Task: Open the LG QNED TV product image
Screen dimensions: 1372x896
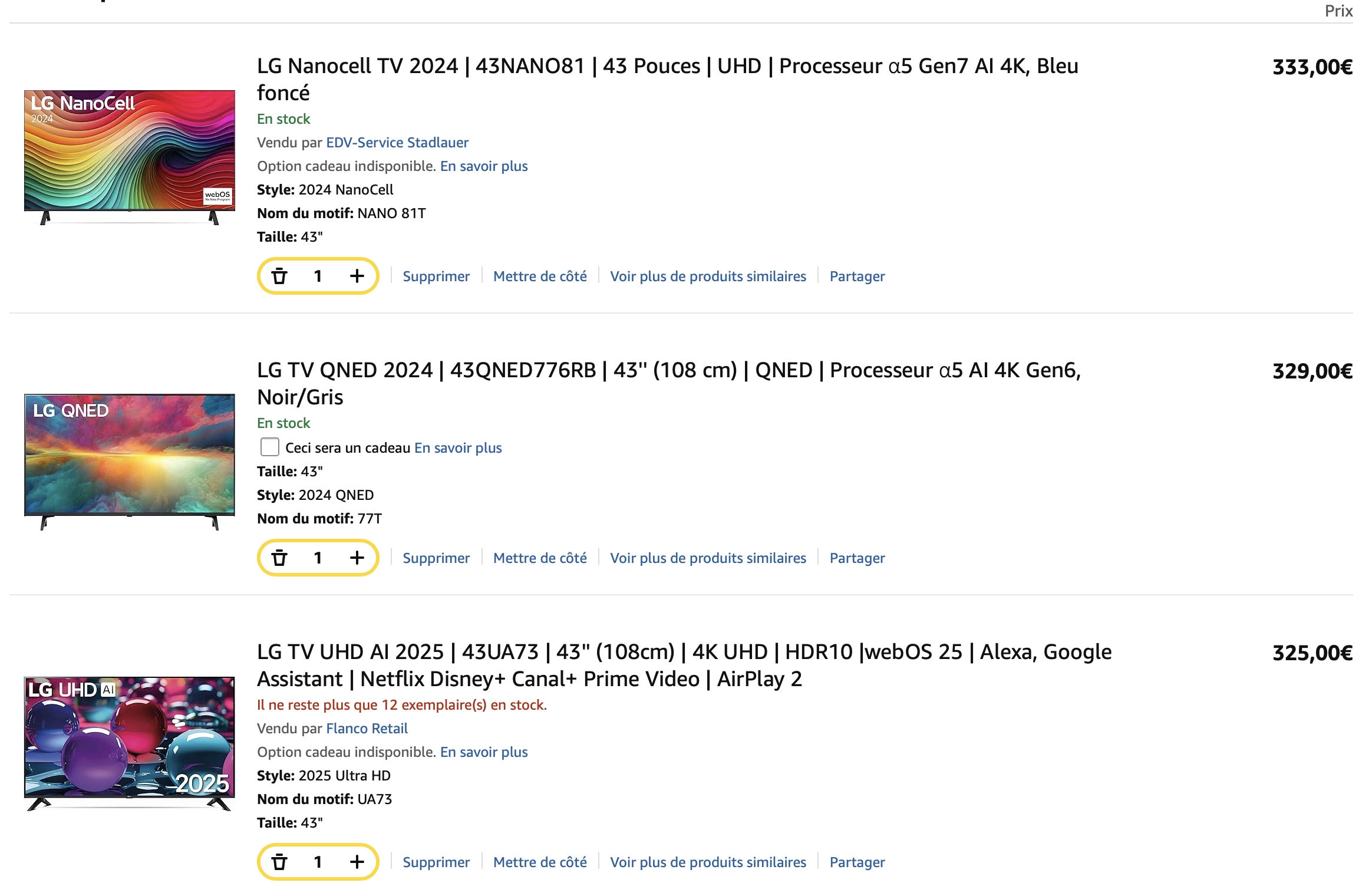Action: click(x=130, y=461)
